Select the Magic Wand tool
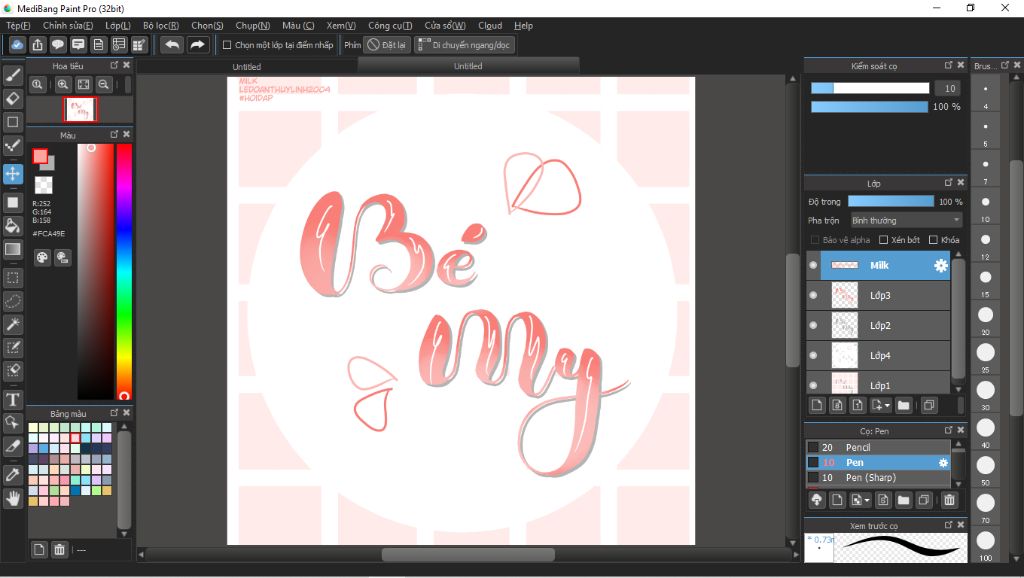Viewport: 1024px width, 578px height. tap(12, 324)
